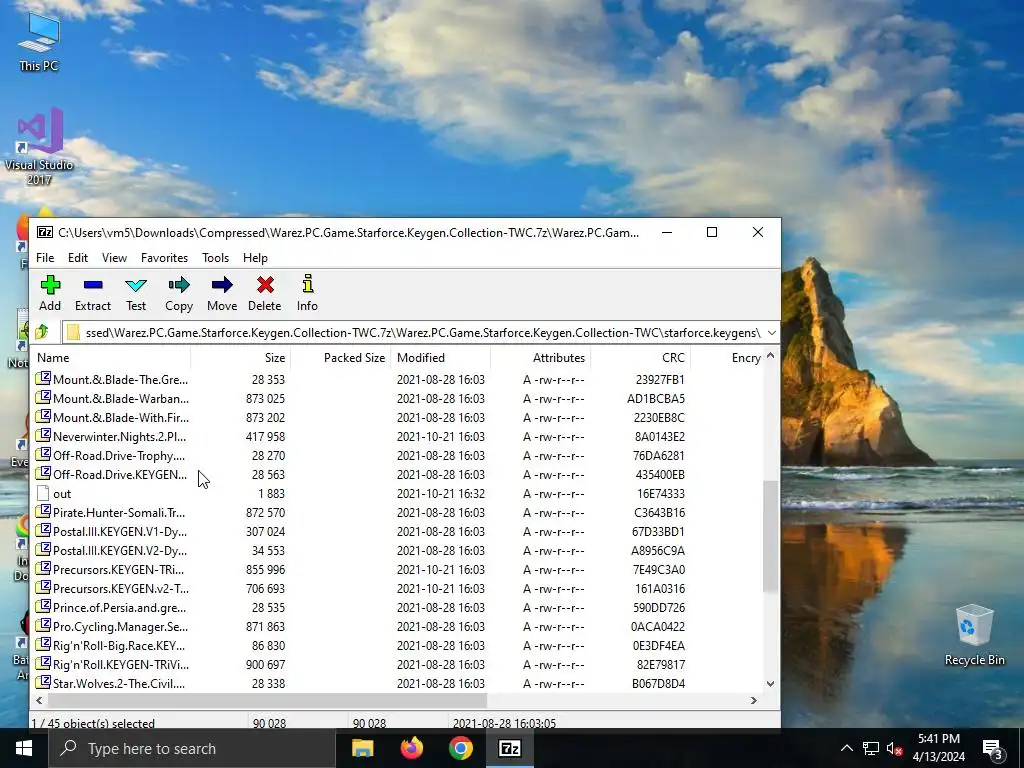The height and width of the screenshot is (768, 1024).
Task: Open the Windows Start menu
Action: click(x=24, y=748)
